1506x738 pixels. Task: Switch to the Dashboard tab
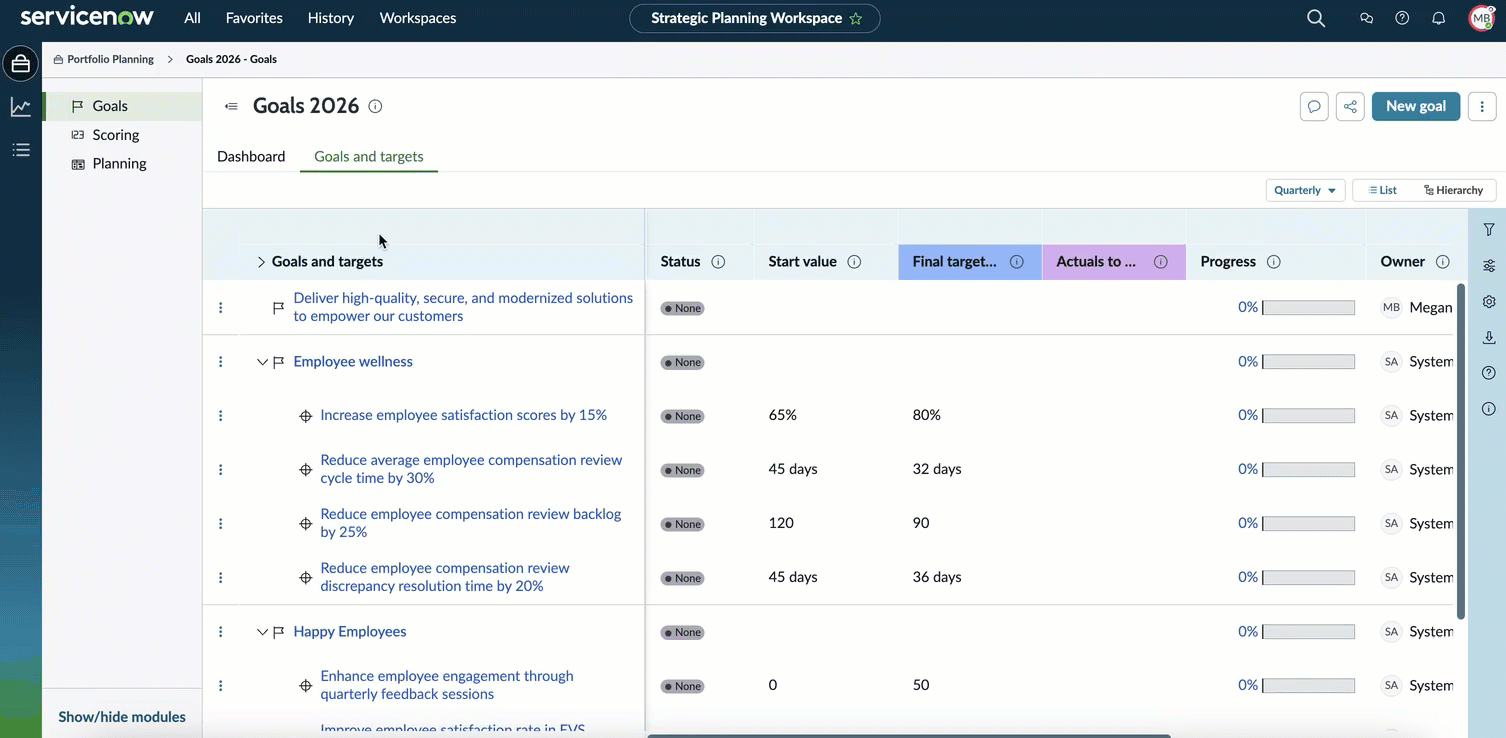pyautogui.click(x=251, y=156)
